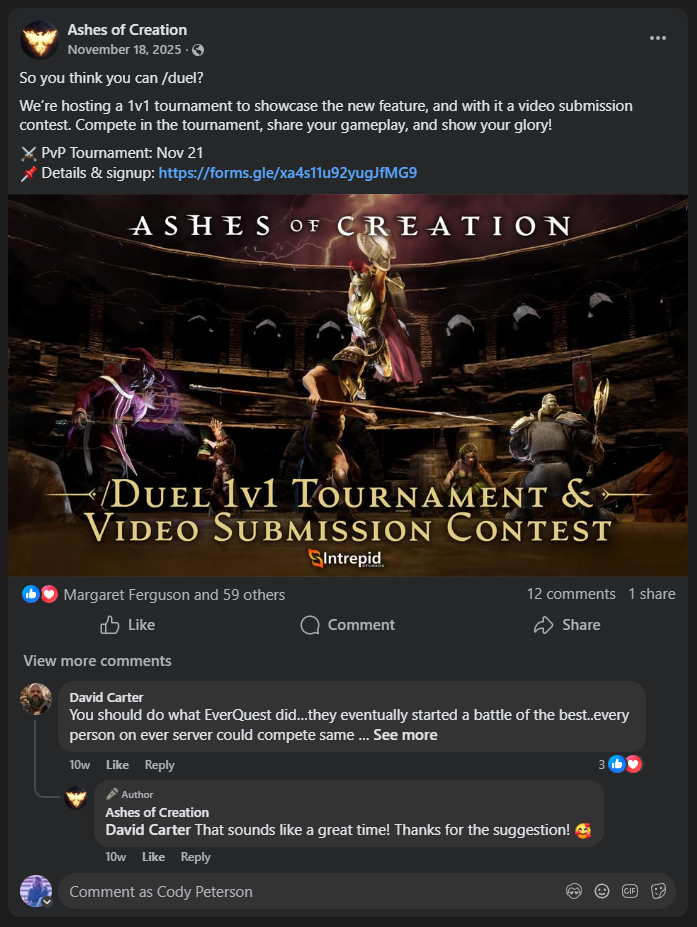This screenshot has width=697, height=927.
Task: Like David Carter's comment
Action: point(117,764)
